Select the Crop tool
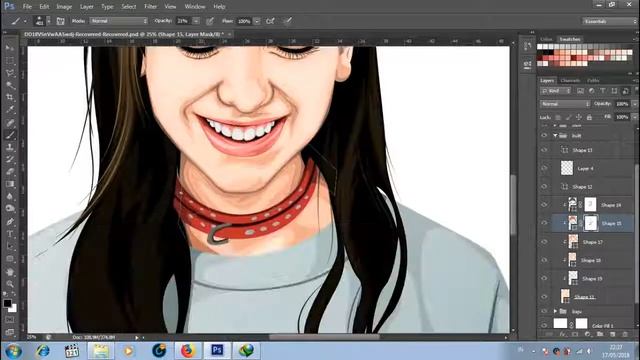Viewport: 640px width, 360px height. tap(10, 98)
